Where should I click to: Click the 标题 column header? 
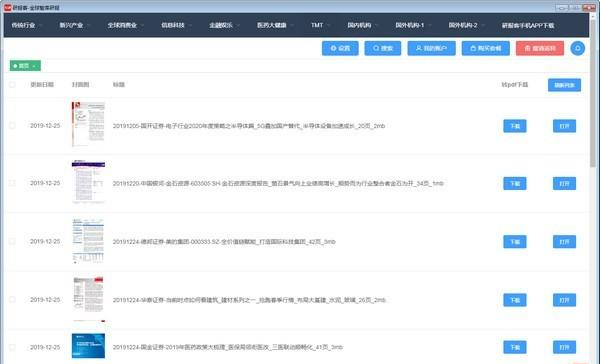pyautogui.click(x=119, y=85)
